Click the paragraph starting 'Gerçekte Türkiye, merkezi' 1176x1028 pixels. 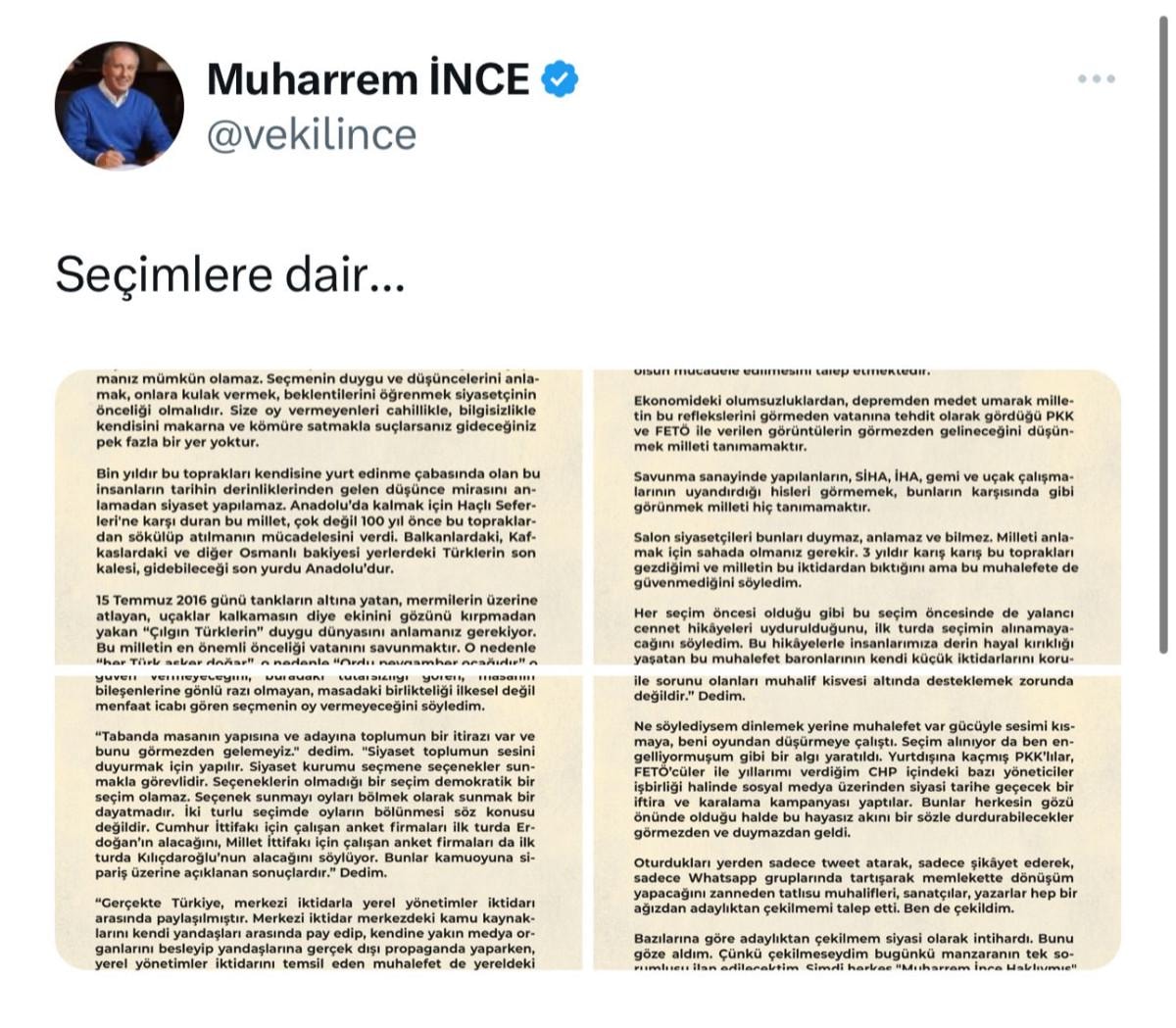[x=318, y=932]
